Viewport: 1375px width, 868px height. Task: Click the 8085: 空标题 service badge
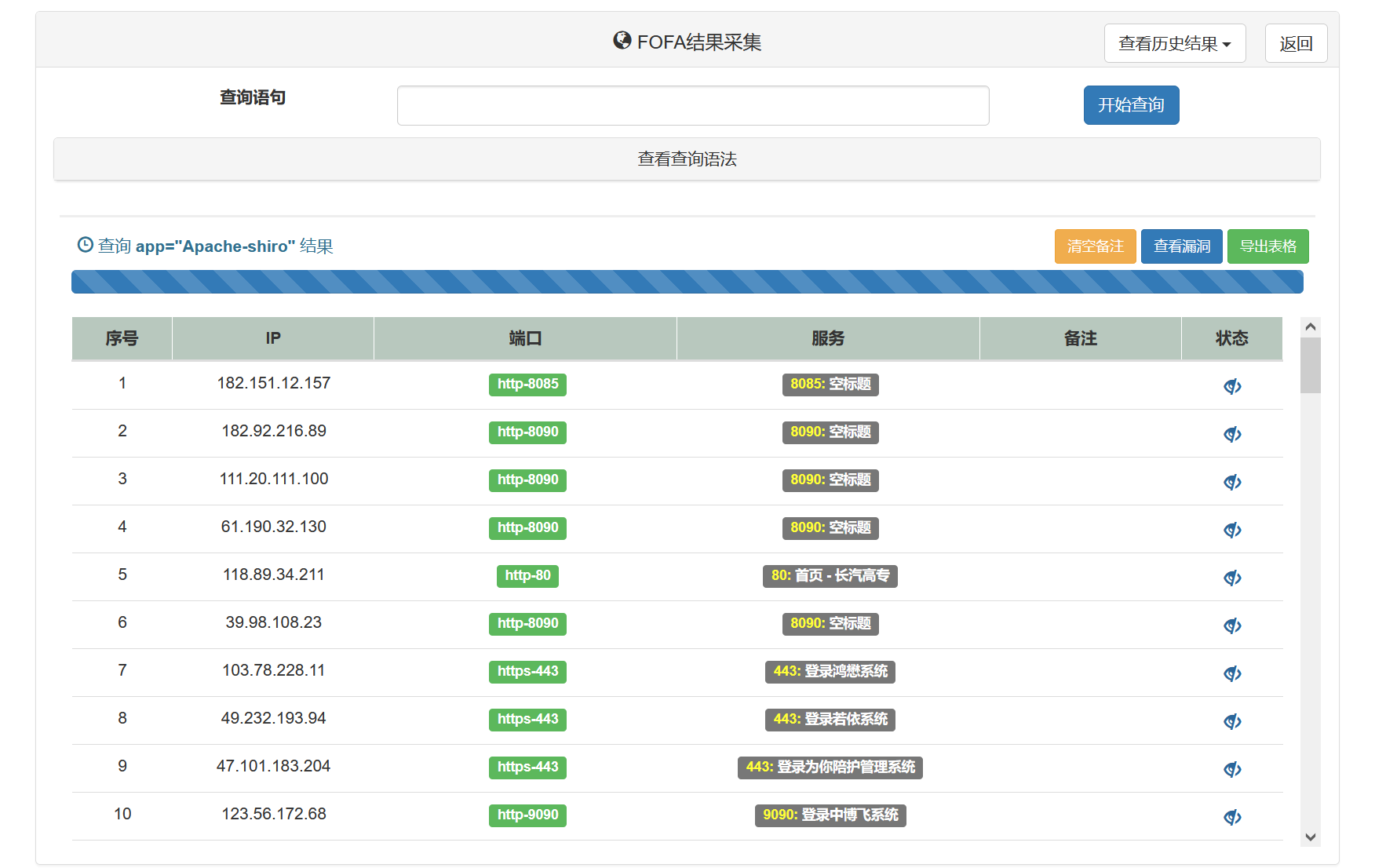830,385
